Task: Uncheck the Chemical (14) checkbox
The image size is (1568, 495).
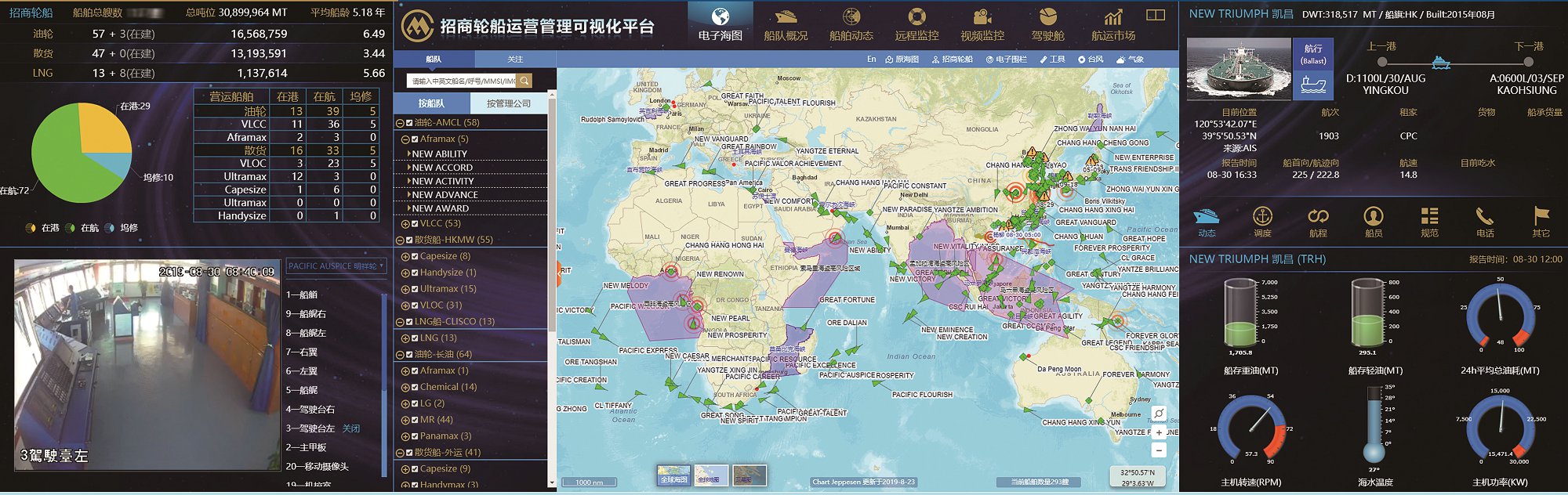Action: pyautogui.click(x=415, y=388)
